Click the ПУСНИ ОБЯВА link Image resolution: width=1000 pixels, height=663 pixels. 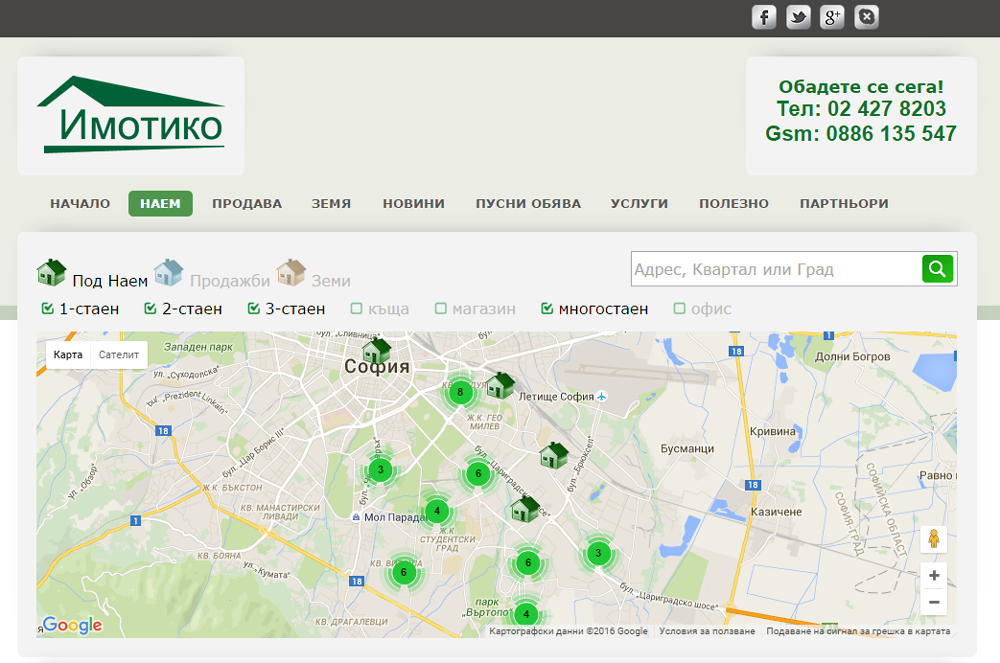pyautogui.click(x=528, y=204)
